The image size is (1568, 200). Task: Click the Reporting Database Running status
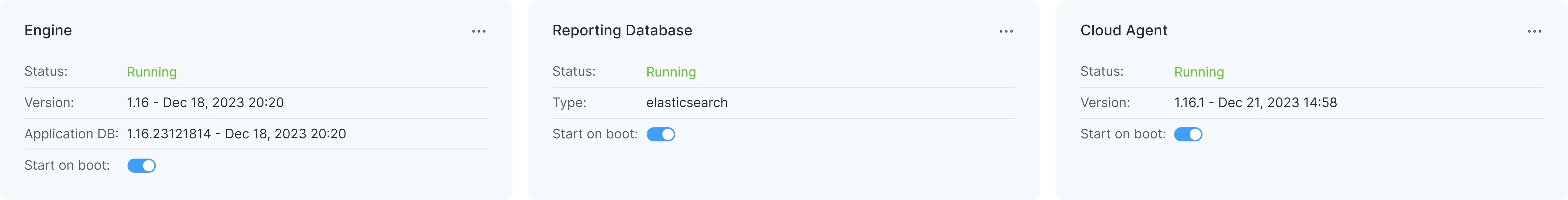tap(671, 72)
